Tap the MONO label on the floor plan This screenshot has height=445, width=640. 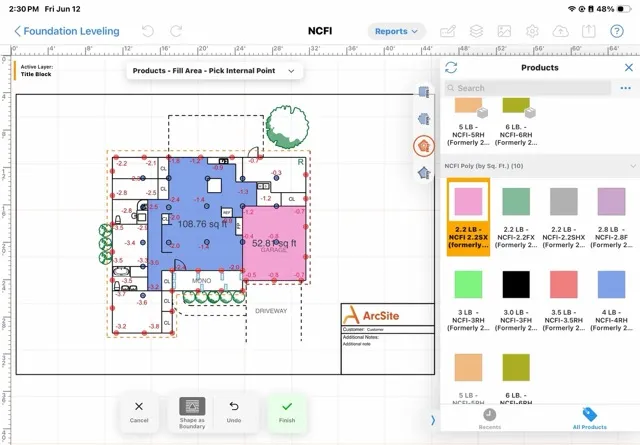201,281
